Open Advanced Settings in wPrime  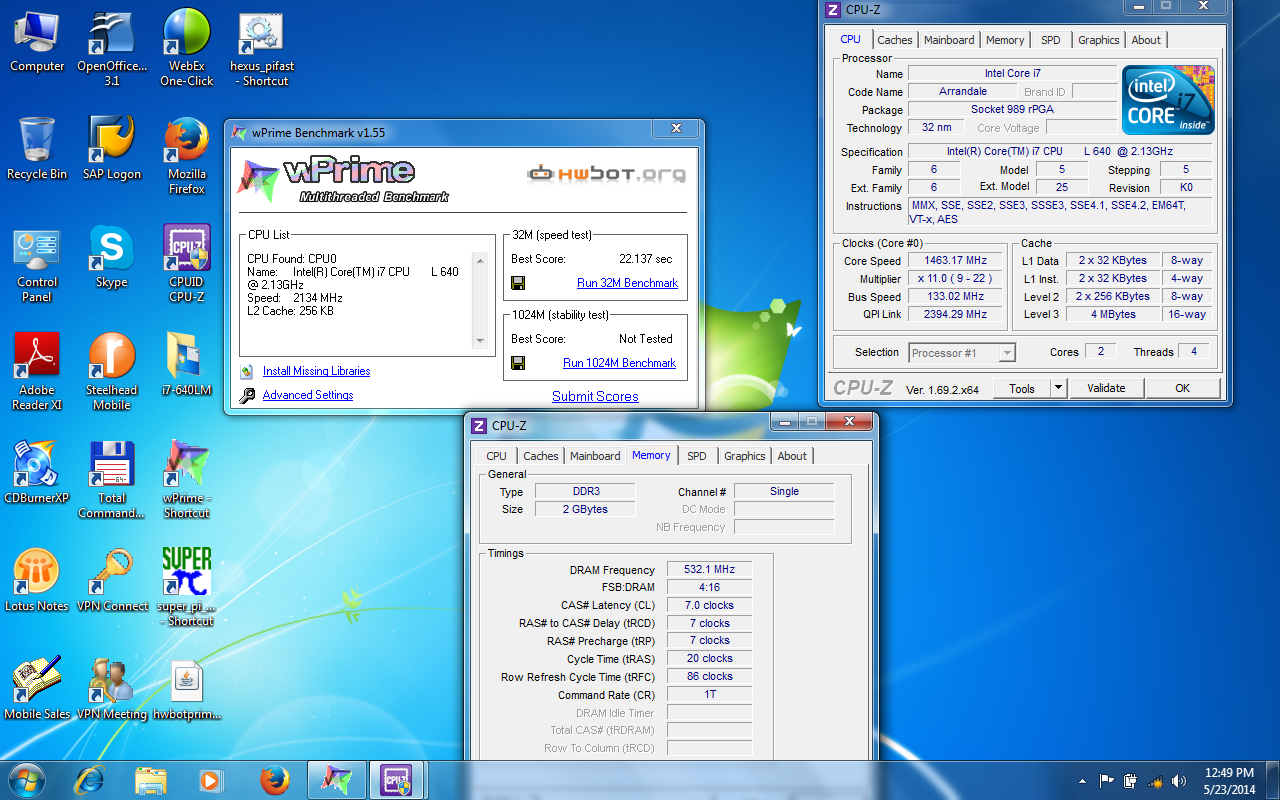(x=308, y=395)
